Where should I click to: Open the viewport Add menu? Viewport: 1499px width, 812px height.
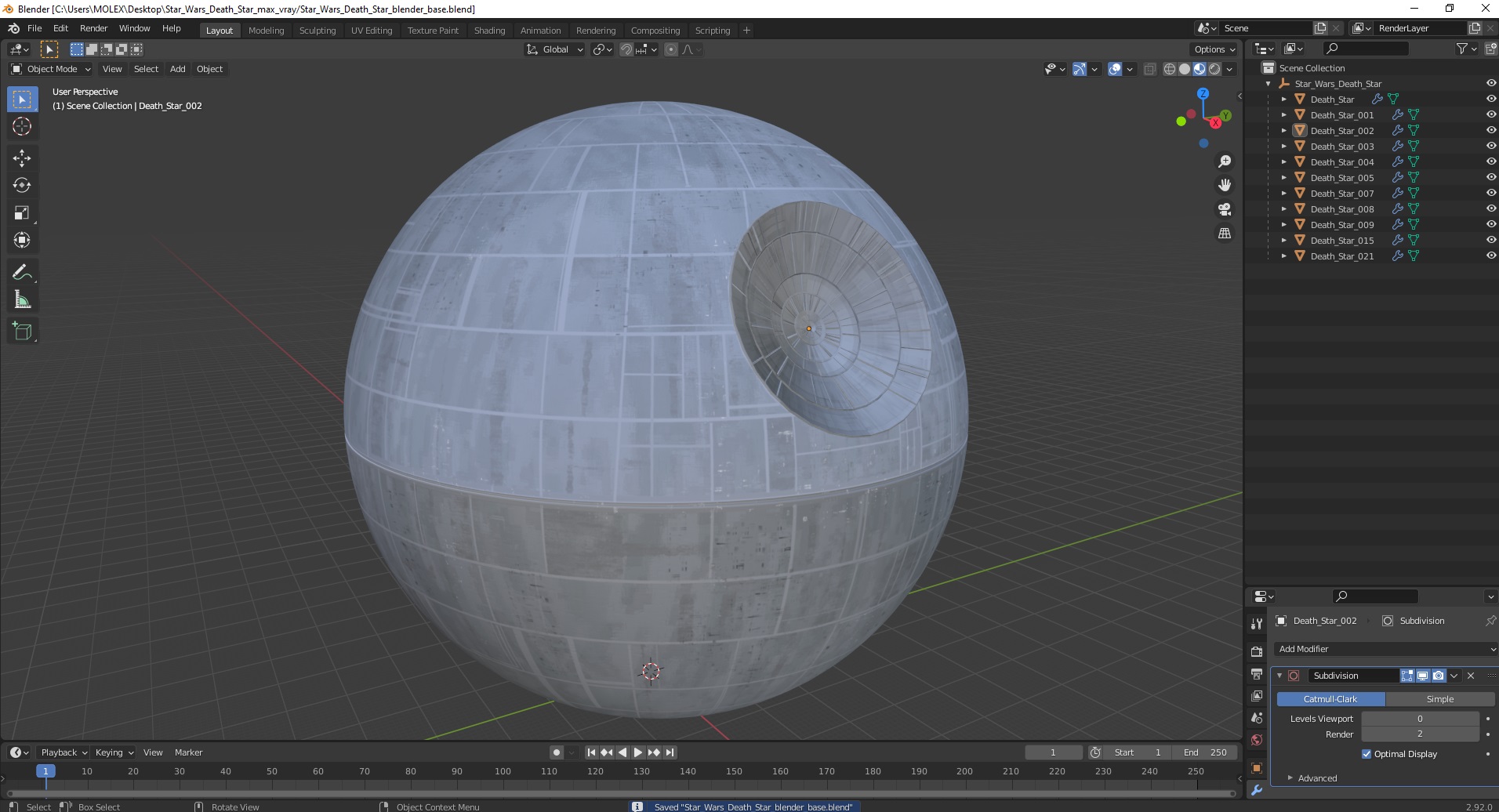pyautogui.click(x=178, y=69)
